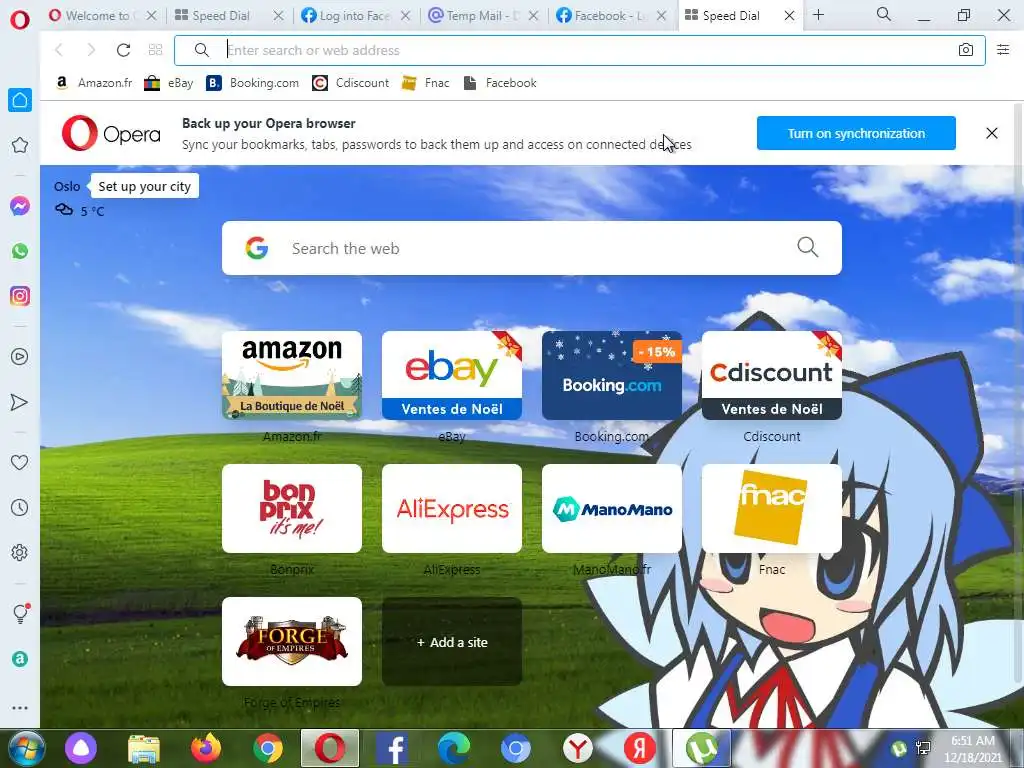Viewport: 1024px width, 768px height.
Task: Open Settings gear in sidebar
Action: coord(20,552)
